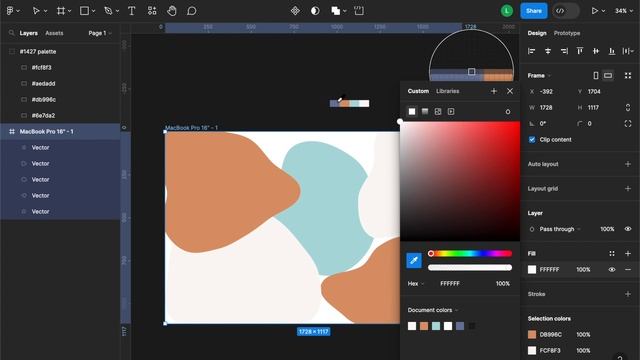Switch to the Layers tab

(x=29, y=33)
